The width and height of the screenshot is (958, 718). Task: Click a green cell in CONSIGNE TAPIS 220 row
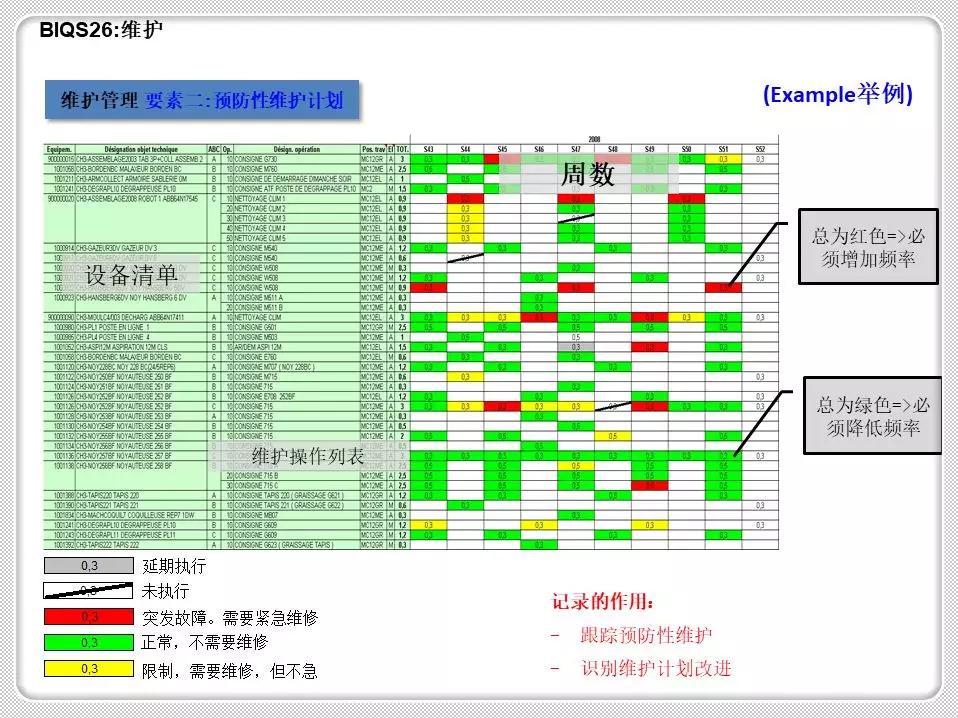pos(426,494)
